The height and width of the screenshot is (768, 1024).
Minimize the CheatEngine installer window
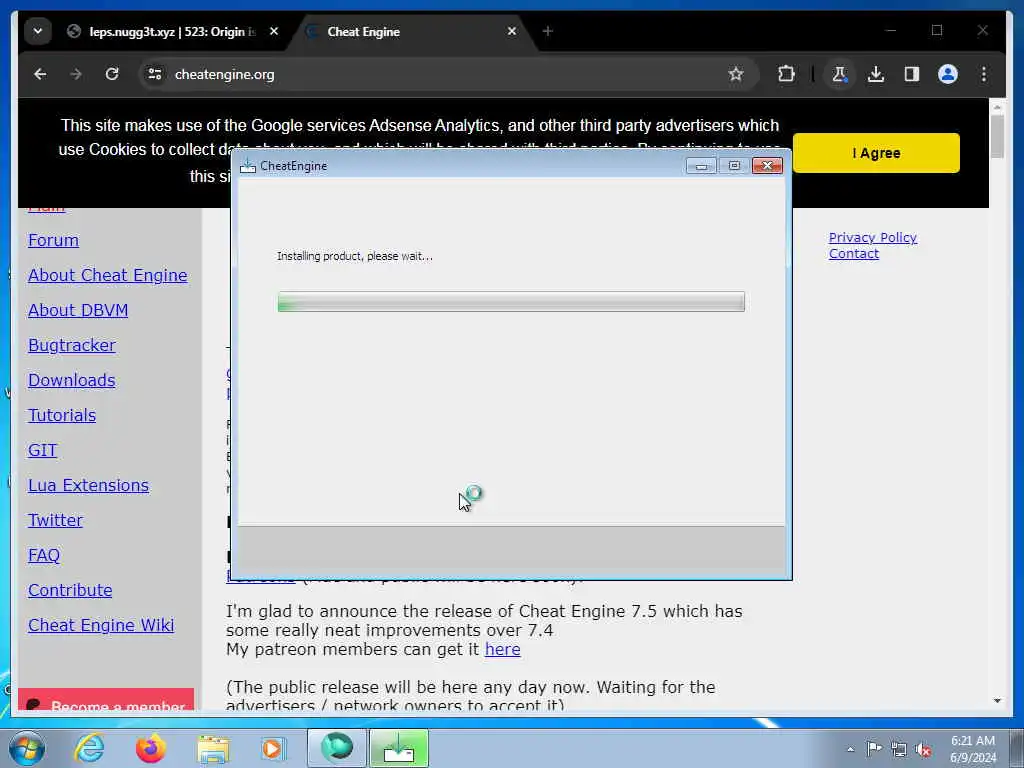tap(701, 166)
